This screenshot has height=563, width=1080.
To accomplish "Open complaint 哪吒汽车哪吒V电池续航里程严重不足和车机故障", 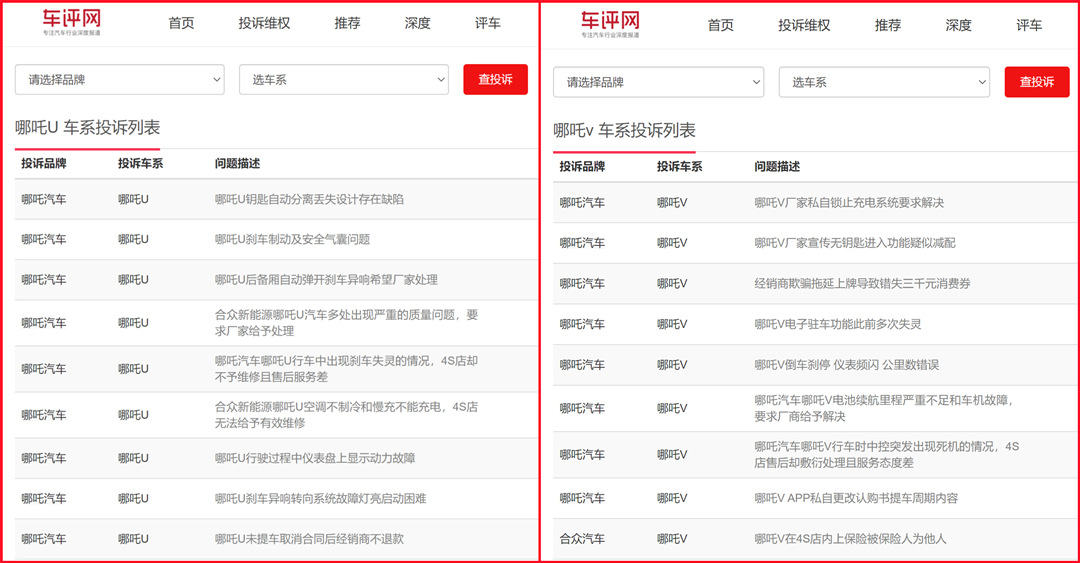I will click(884, 408).
